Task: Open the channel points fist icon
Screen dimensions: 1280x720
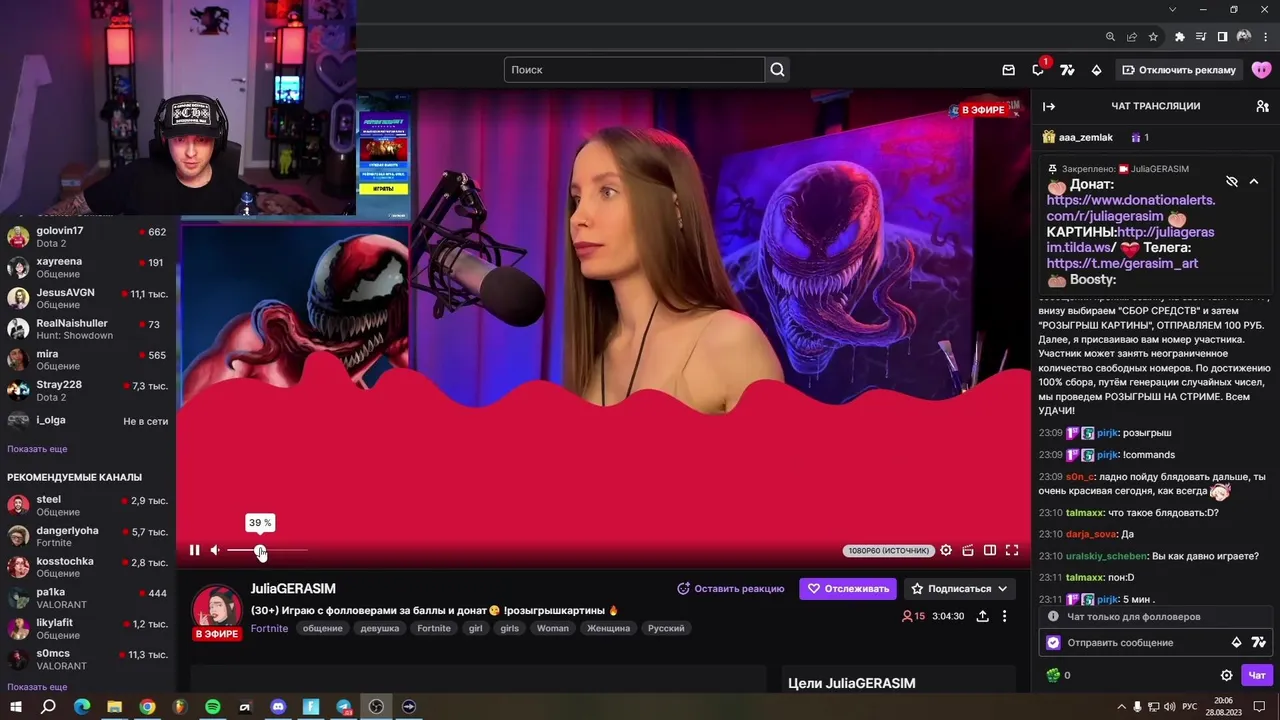Action: (x=1053, y=676)
